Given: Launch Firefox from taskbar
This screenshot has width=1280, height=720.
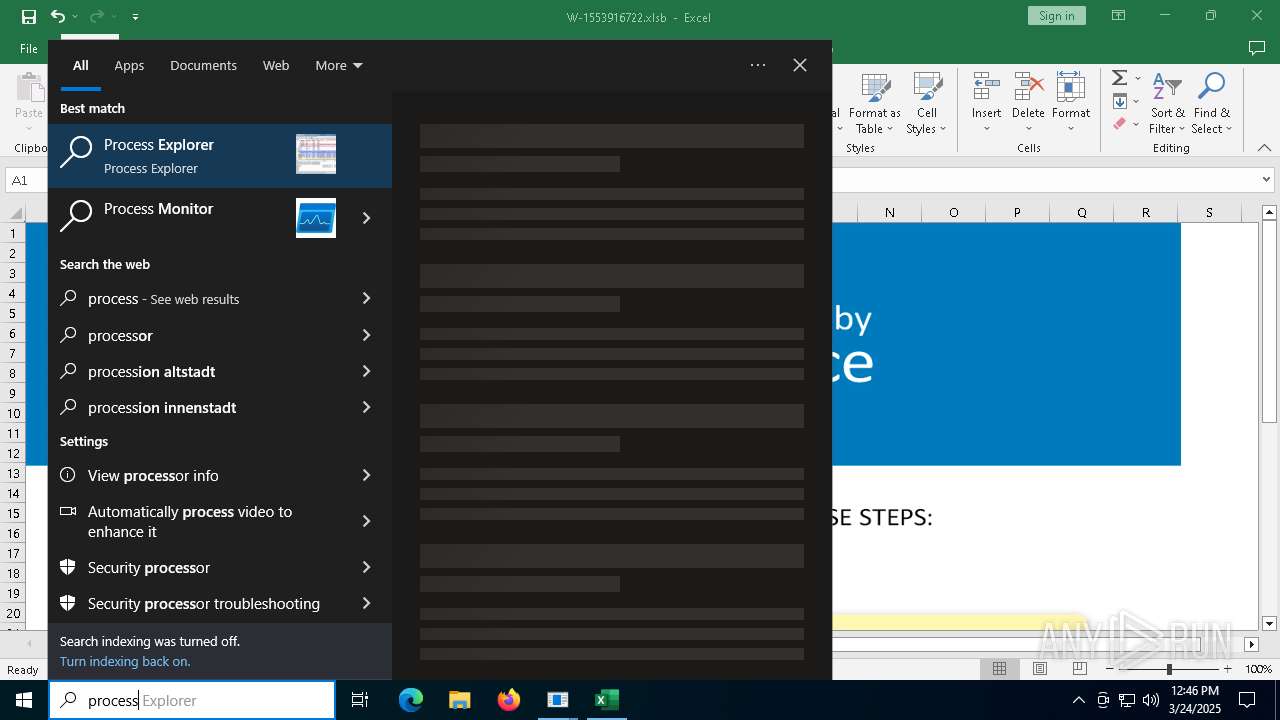Looking at the screenshot, I should 509,700.
